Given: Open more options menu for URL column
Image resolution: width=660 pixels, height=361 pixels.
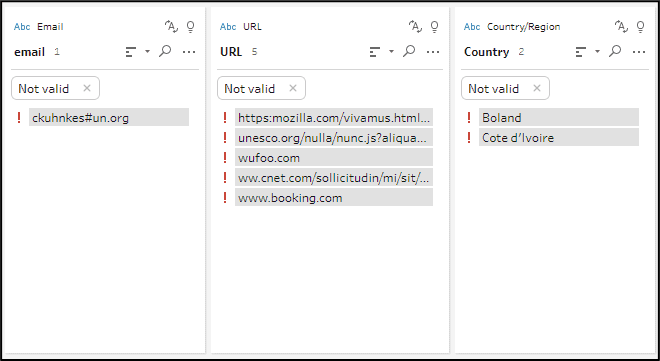Looking at the screenshot, I should (x=433, y=52).
